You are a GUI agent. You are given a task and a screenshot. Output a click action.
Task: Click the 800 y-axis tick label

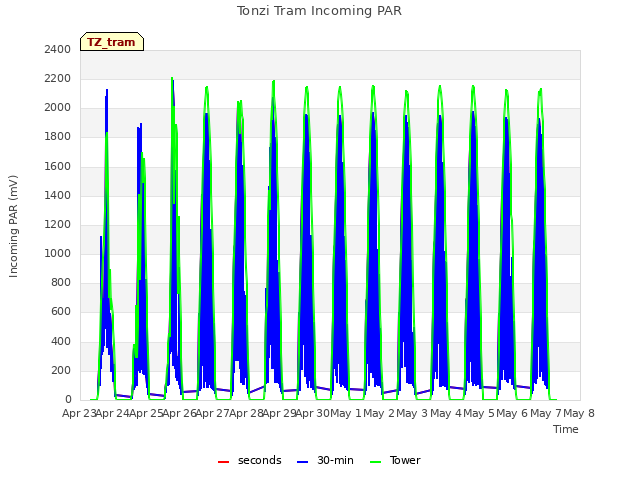click(61, 283)
